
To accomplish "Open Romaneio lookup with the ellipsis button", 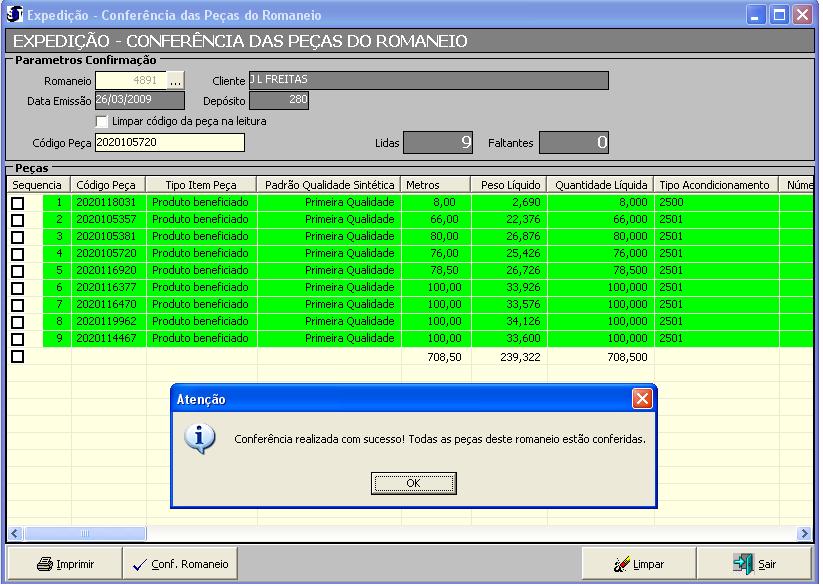I will coord(175,81).
